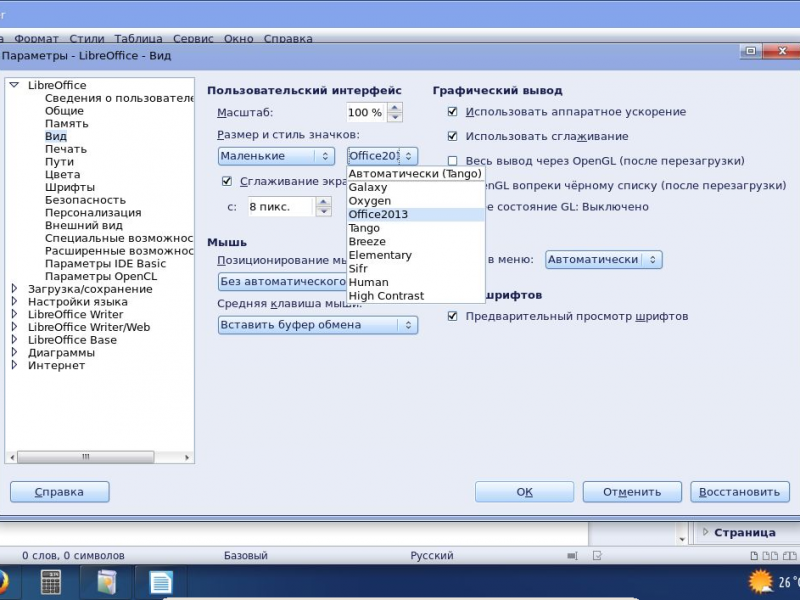Switch to multi-page view in status bar
This screenshot has width=800, height=600.
(x=770, y=556)
